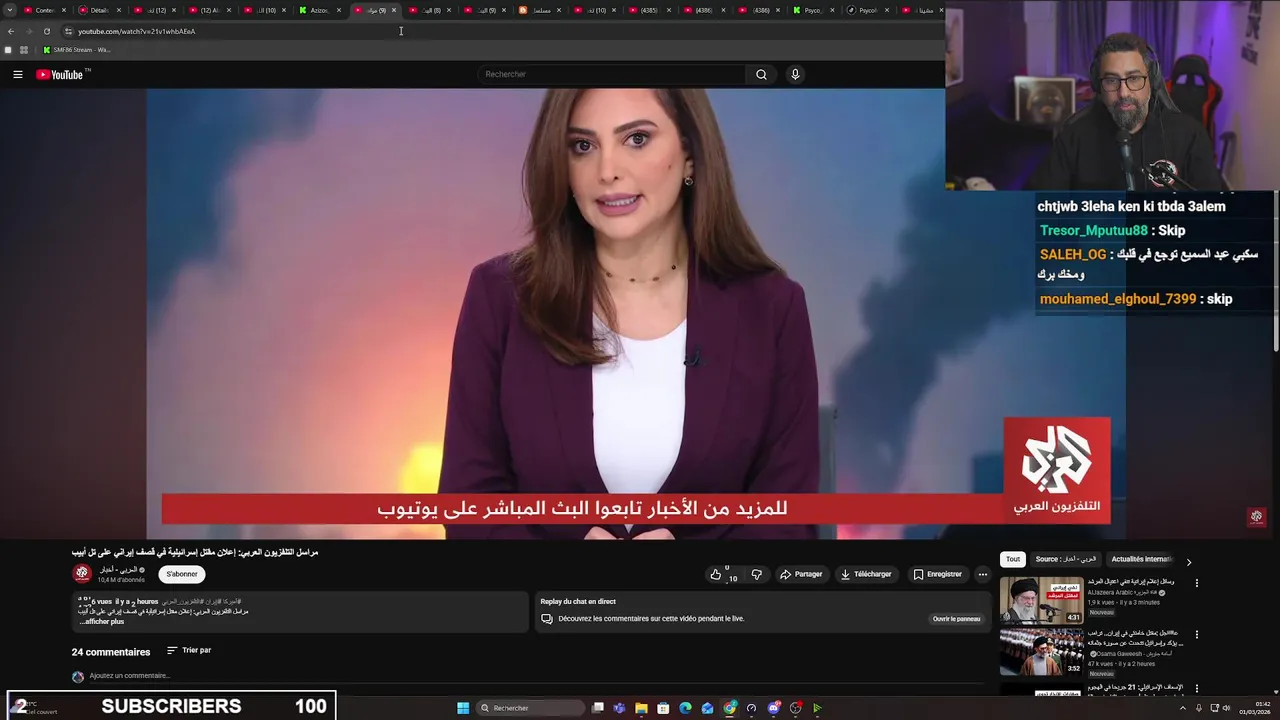The height and width of the screenshot is (720, 1280).
Task: Switch to Chrome on the taskbar
Action: 730,708
